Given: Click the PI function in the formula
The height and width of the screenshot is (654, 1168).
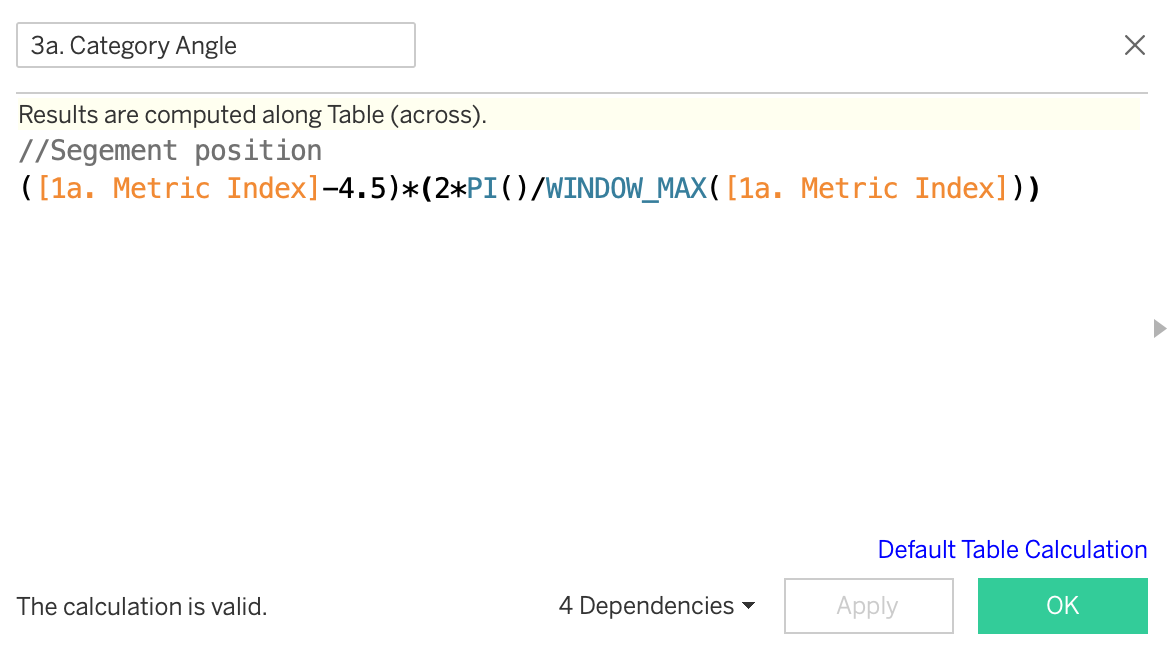Looking at the screenshot, I should 482,188.
